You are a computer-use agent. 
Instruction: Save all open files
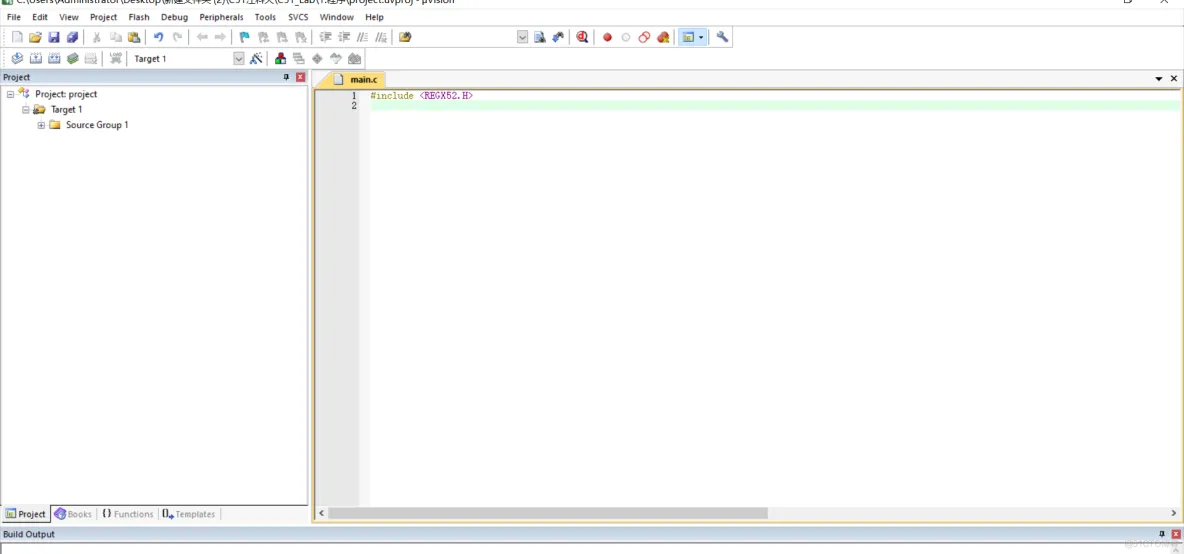[72, 37]
